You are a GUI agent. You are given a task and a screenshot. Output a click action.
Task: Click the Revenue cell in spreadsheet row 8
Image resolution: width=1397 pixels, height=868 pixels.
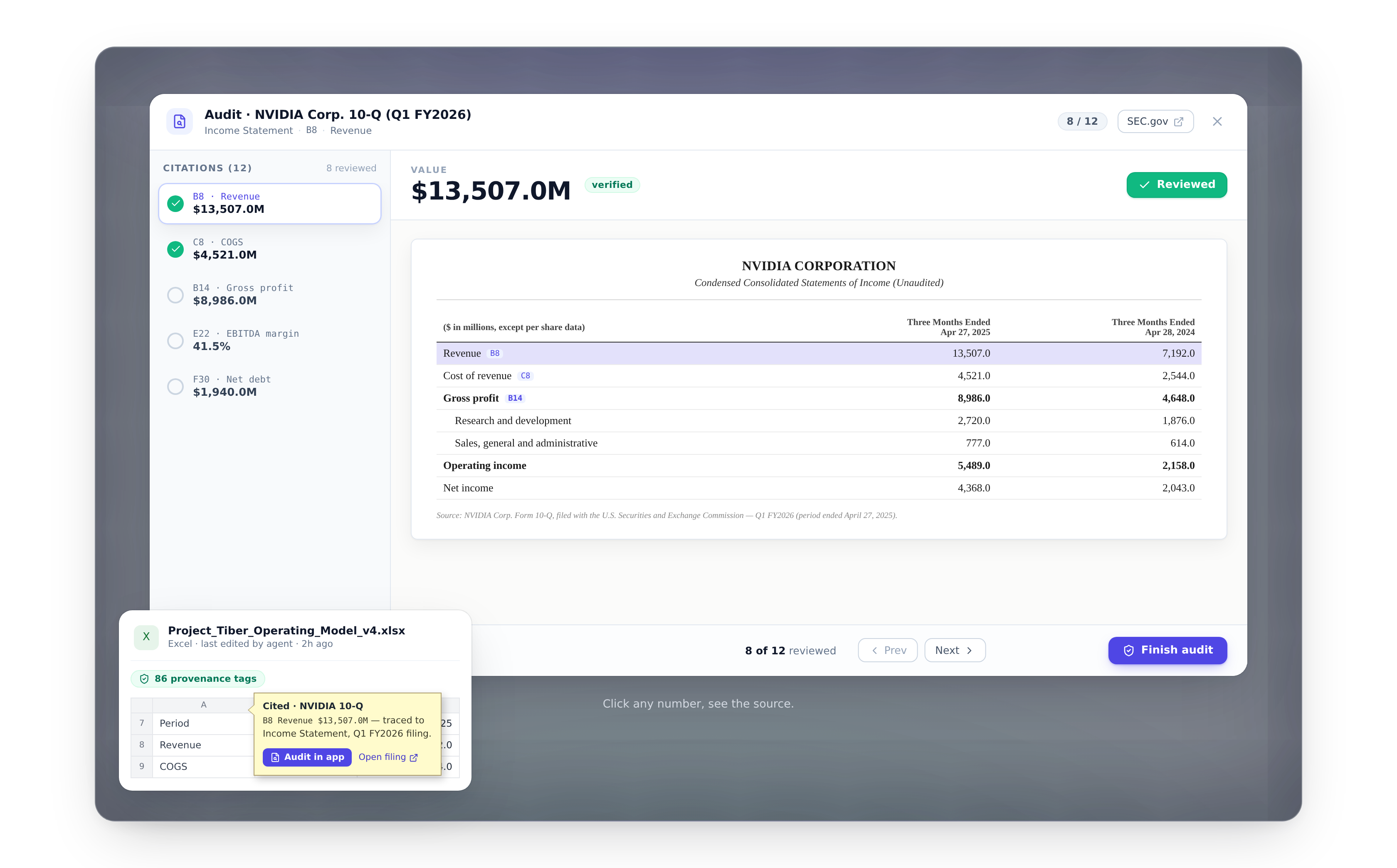click(x=203, y=745)
